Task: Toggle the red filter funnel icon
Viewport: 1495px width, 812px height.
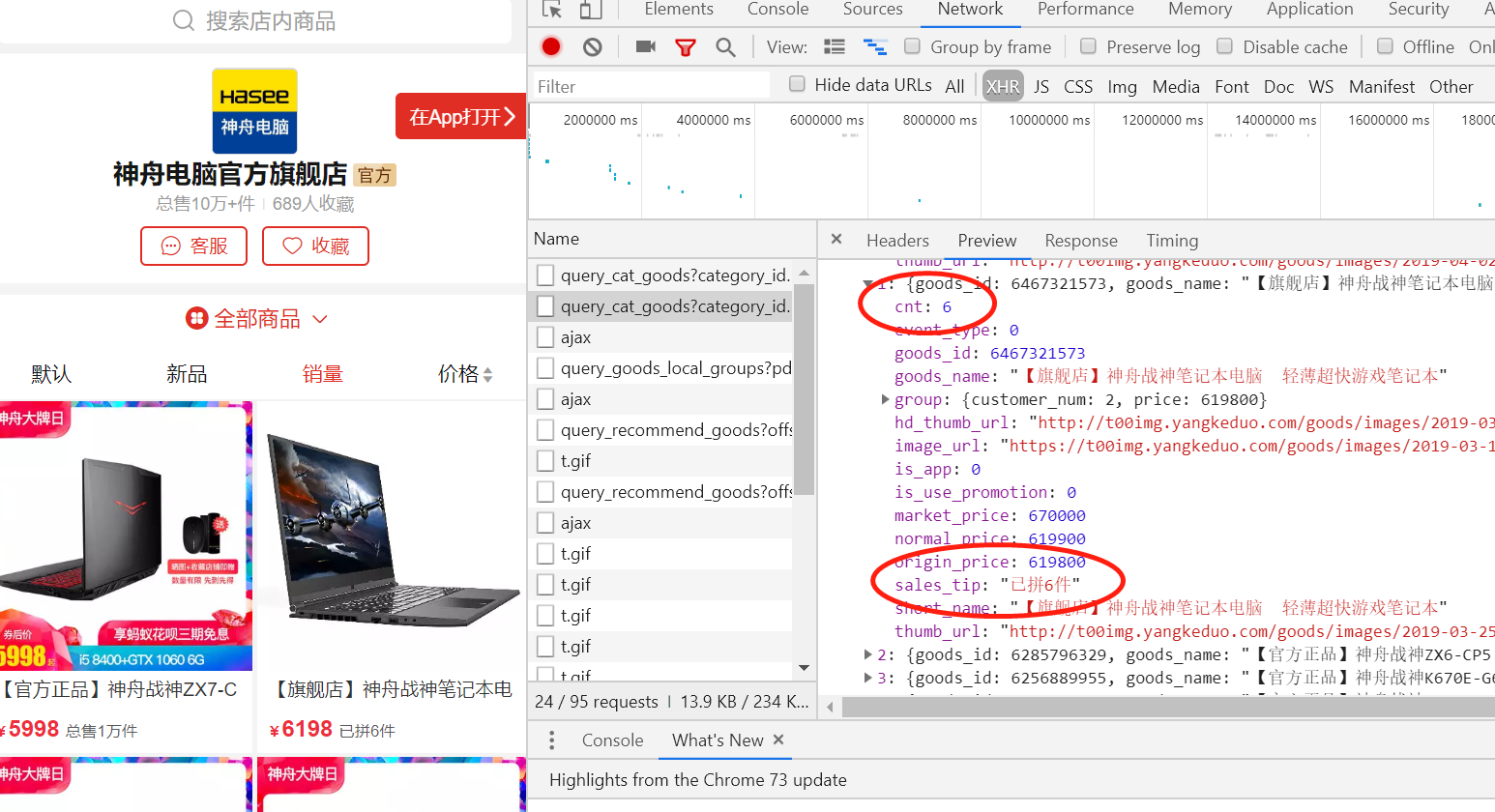Action: tap(686, 46)
